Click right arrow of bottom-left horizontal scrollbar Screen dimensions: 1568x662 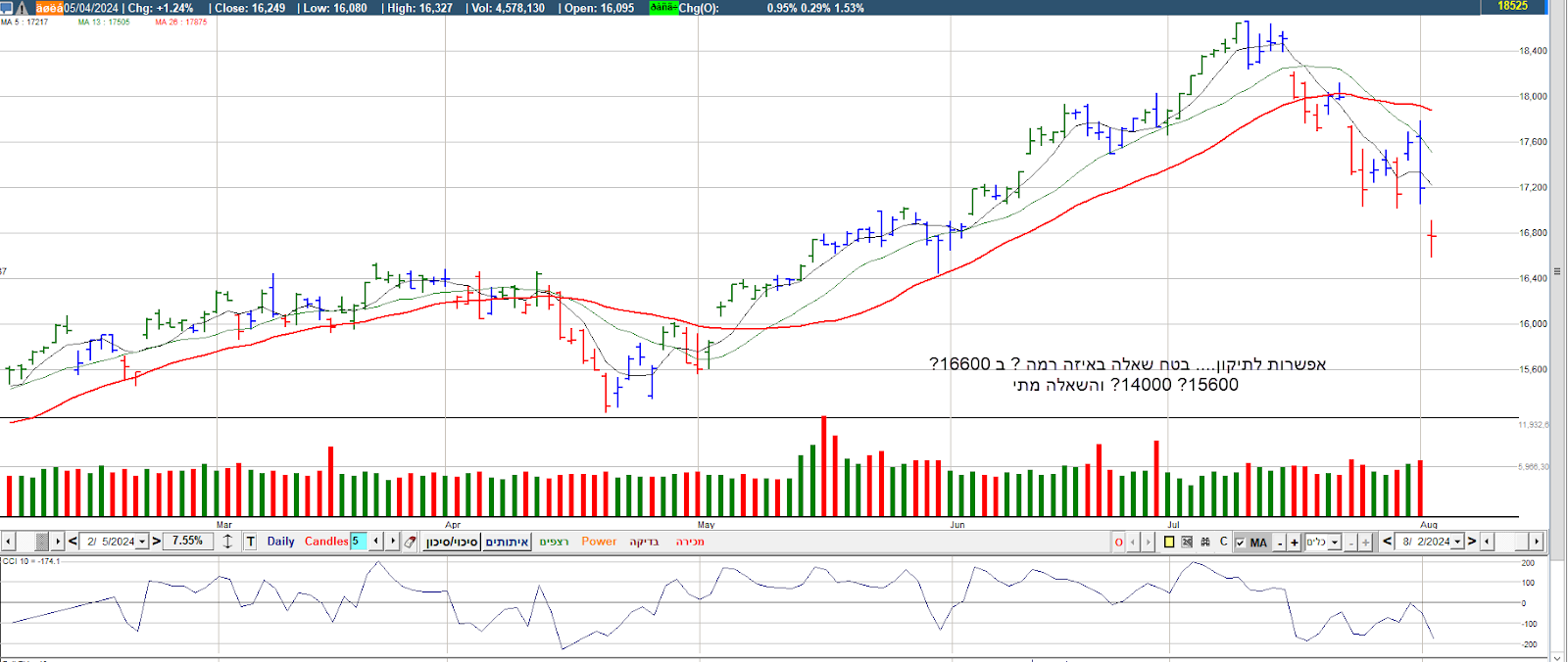tap(58, 542)
